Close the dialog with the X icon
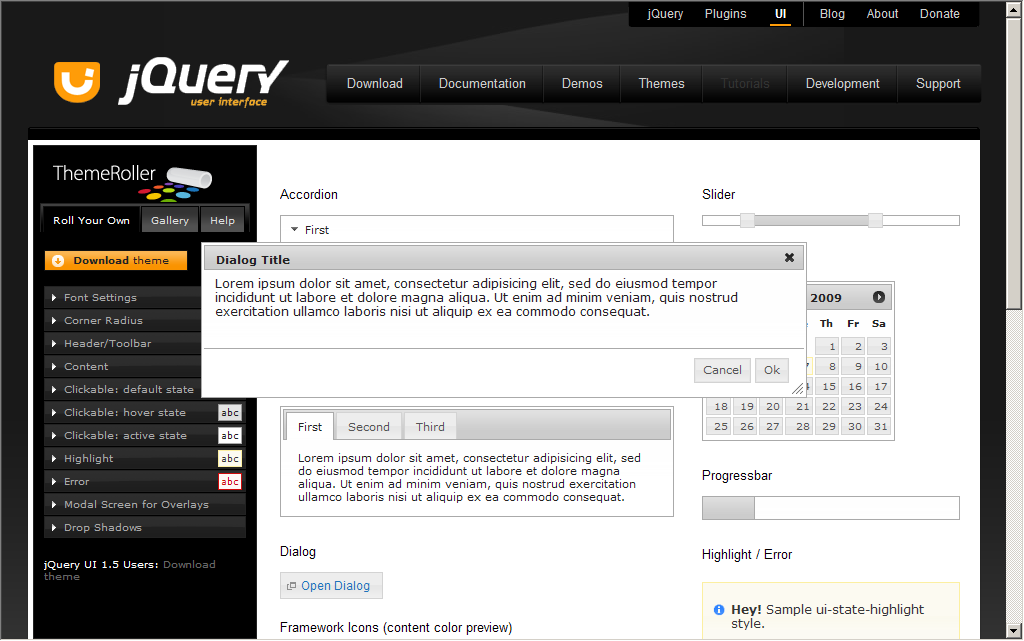Image resolution: width=1024 pixels, height=641 pixels. (x=789, y=258)
